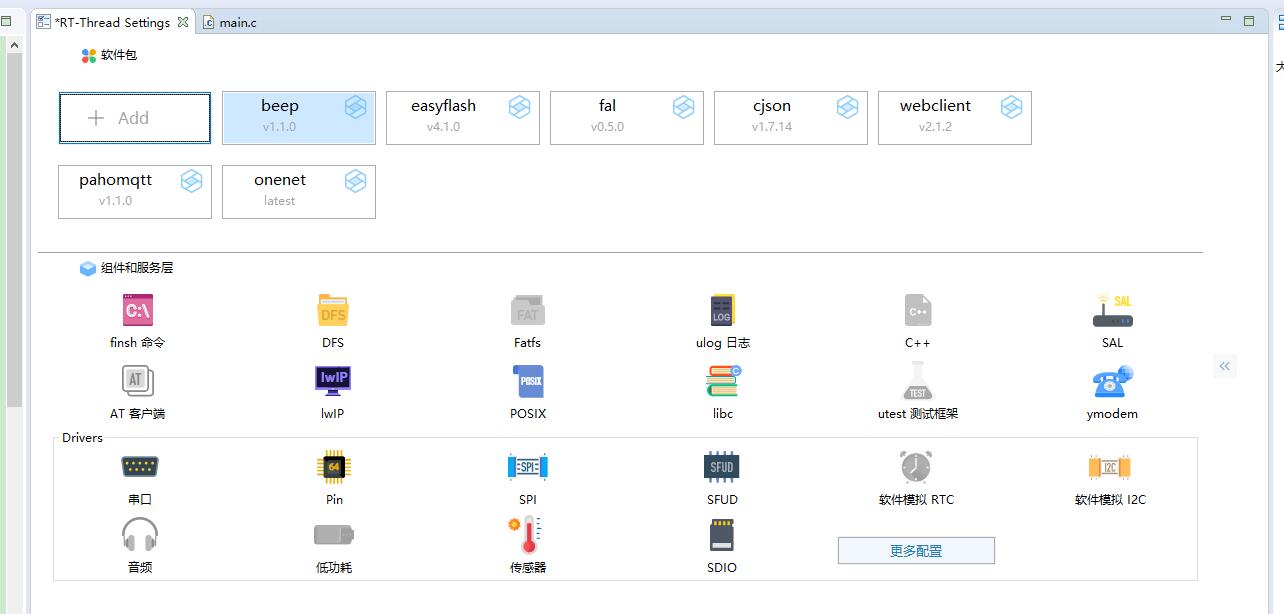Minimize the editor area

(x=1226, y=20)
